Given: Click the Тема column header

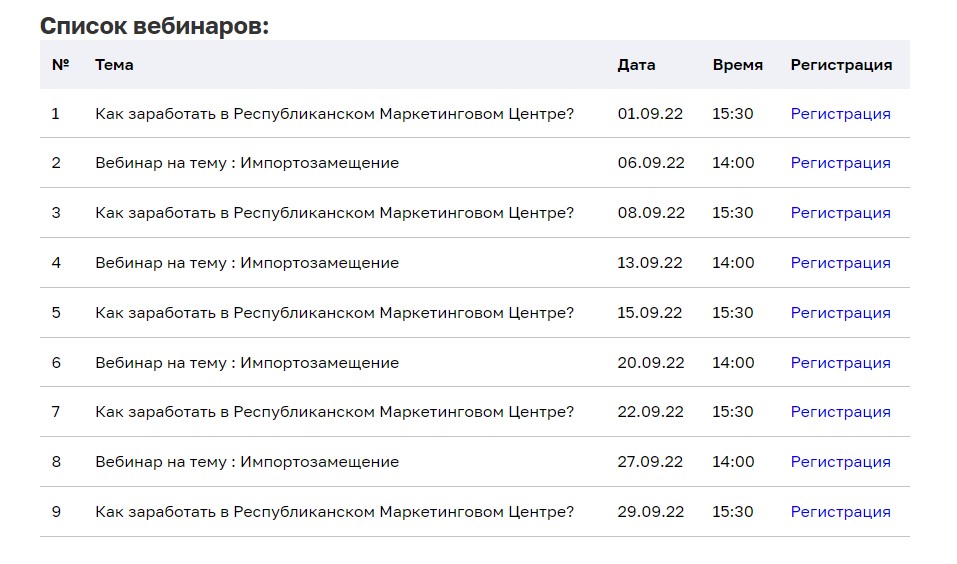Looking at the screenshot, I should 114,65.
